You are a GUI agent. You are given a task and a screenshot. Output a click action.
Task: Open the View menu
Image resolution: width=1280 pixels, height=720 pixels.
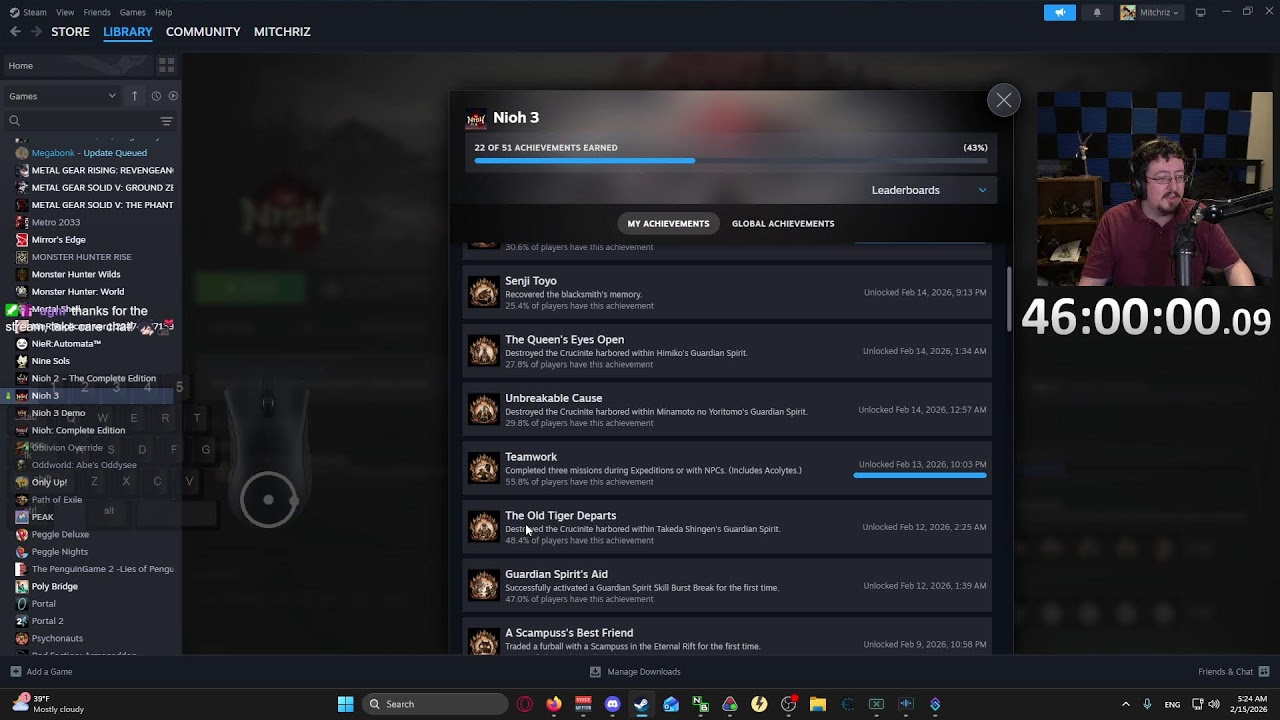pos(65,12)
